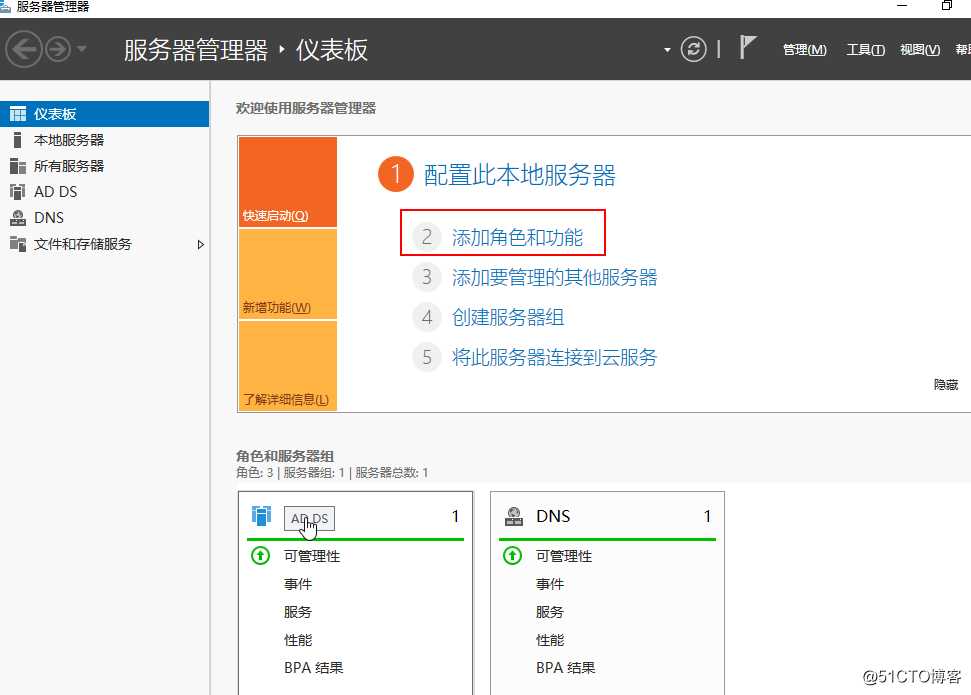Open 文件和存储服务 in the sidebar
The height and width of the screenshot is (695, 971).
click(105, 244)
